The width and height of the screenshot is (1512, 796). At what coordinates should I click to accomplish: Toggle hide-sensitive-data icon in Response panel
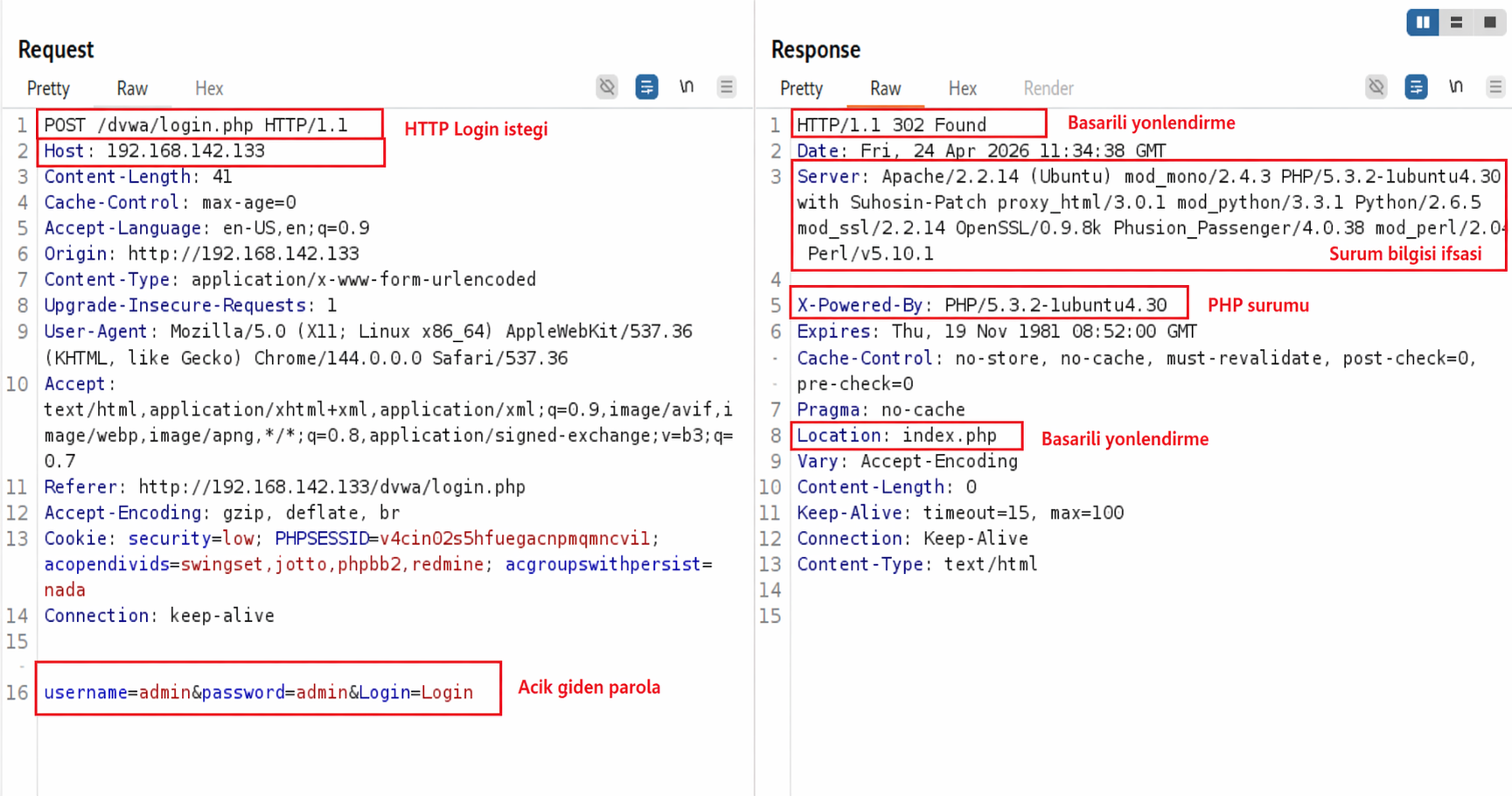pyautogui.click(x=1376, y=87)
